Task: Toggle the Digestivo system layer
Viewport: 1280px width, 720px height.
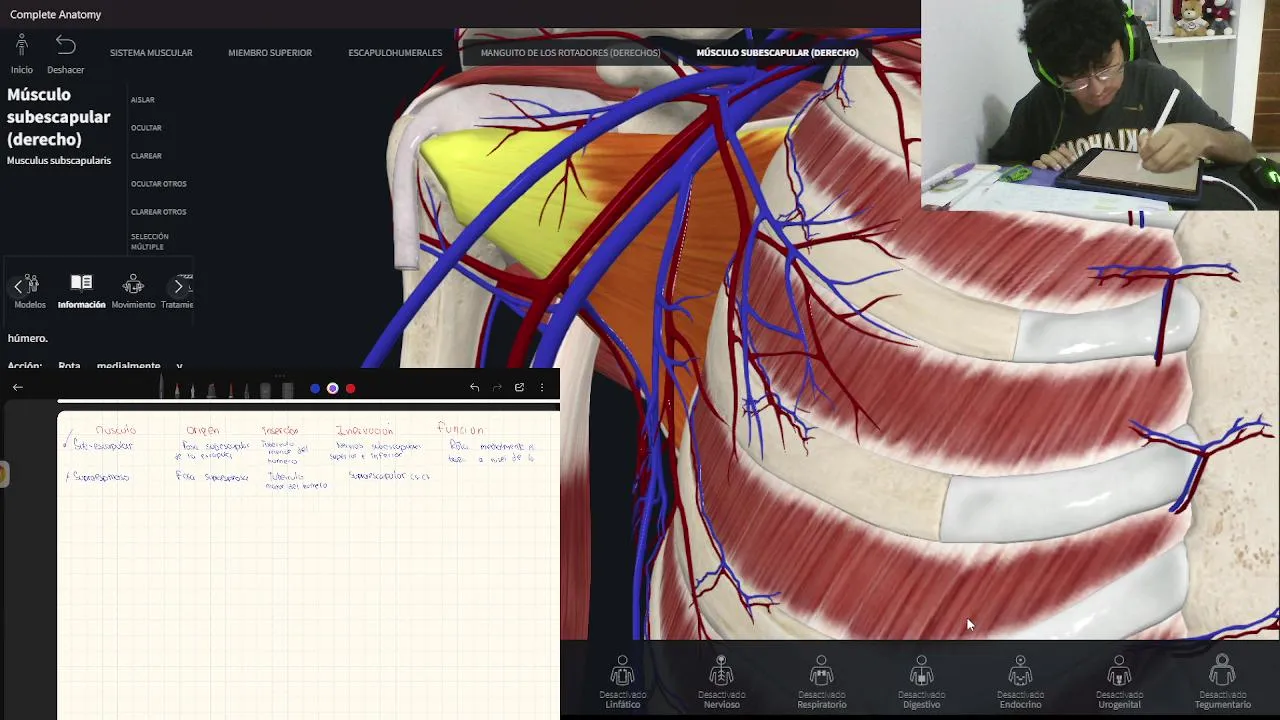Action: (x=921, y=682)
